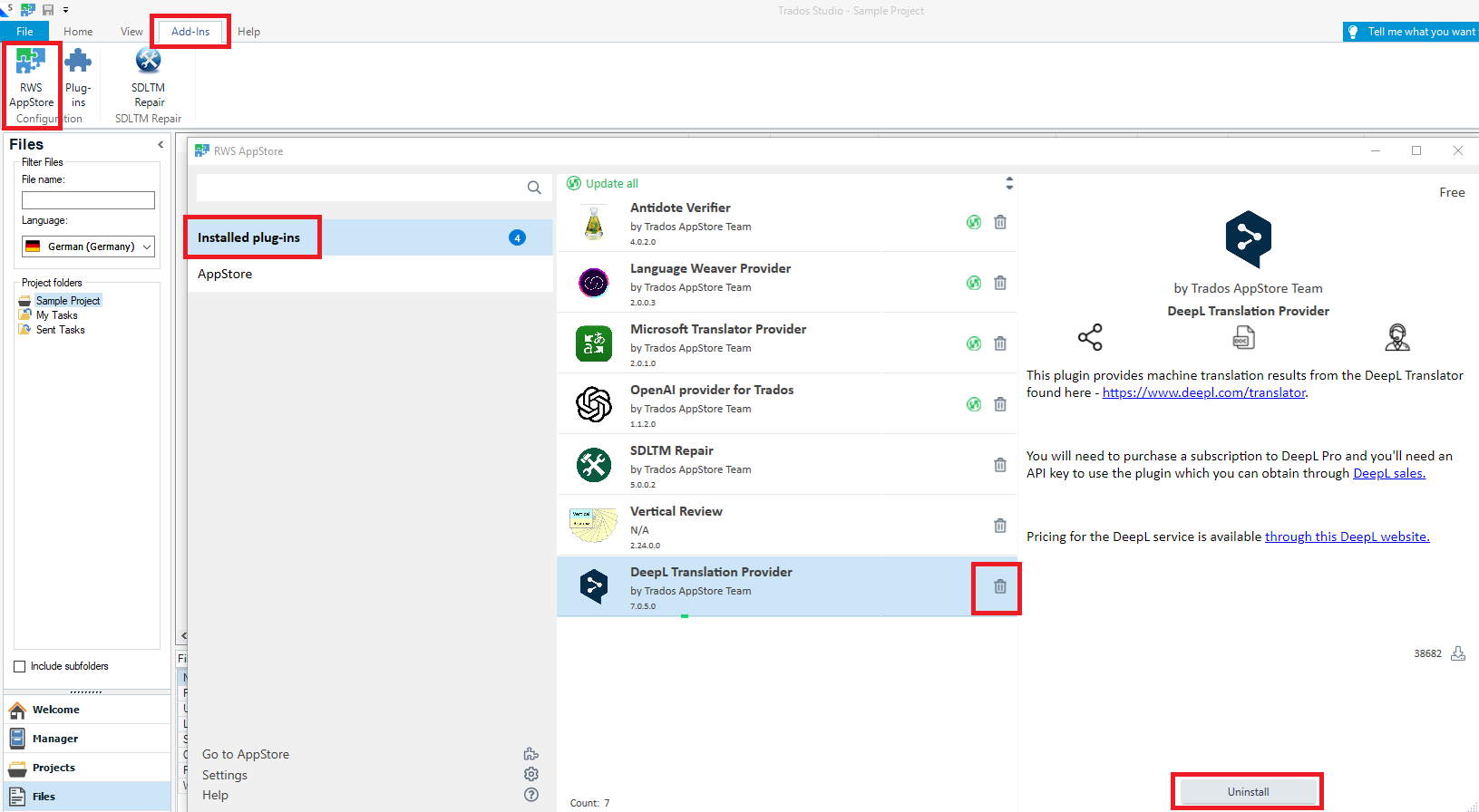
Task: Select the Sample Project folder
Action: tap(68, 301)
